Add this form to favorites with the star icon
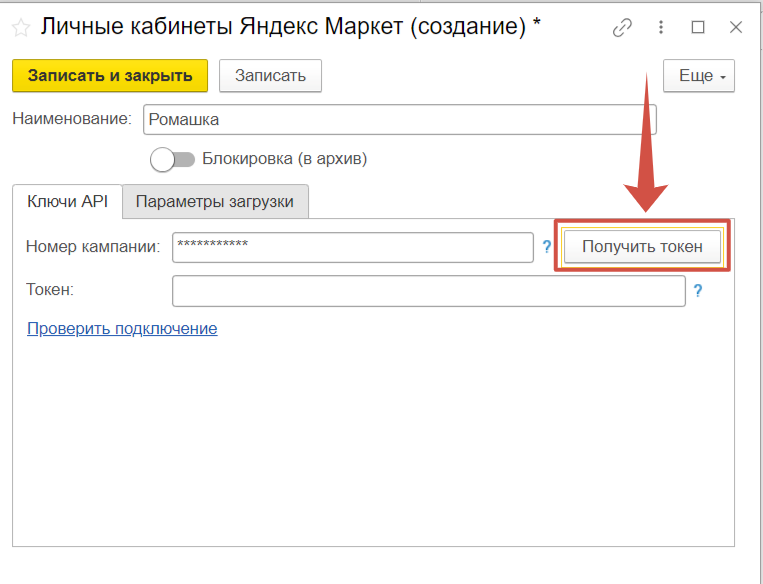The height and width of the screenshot is (584, 763). click(21, 28)
